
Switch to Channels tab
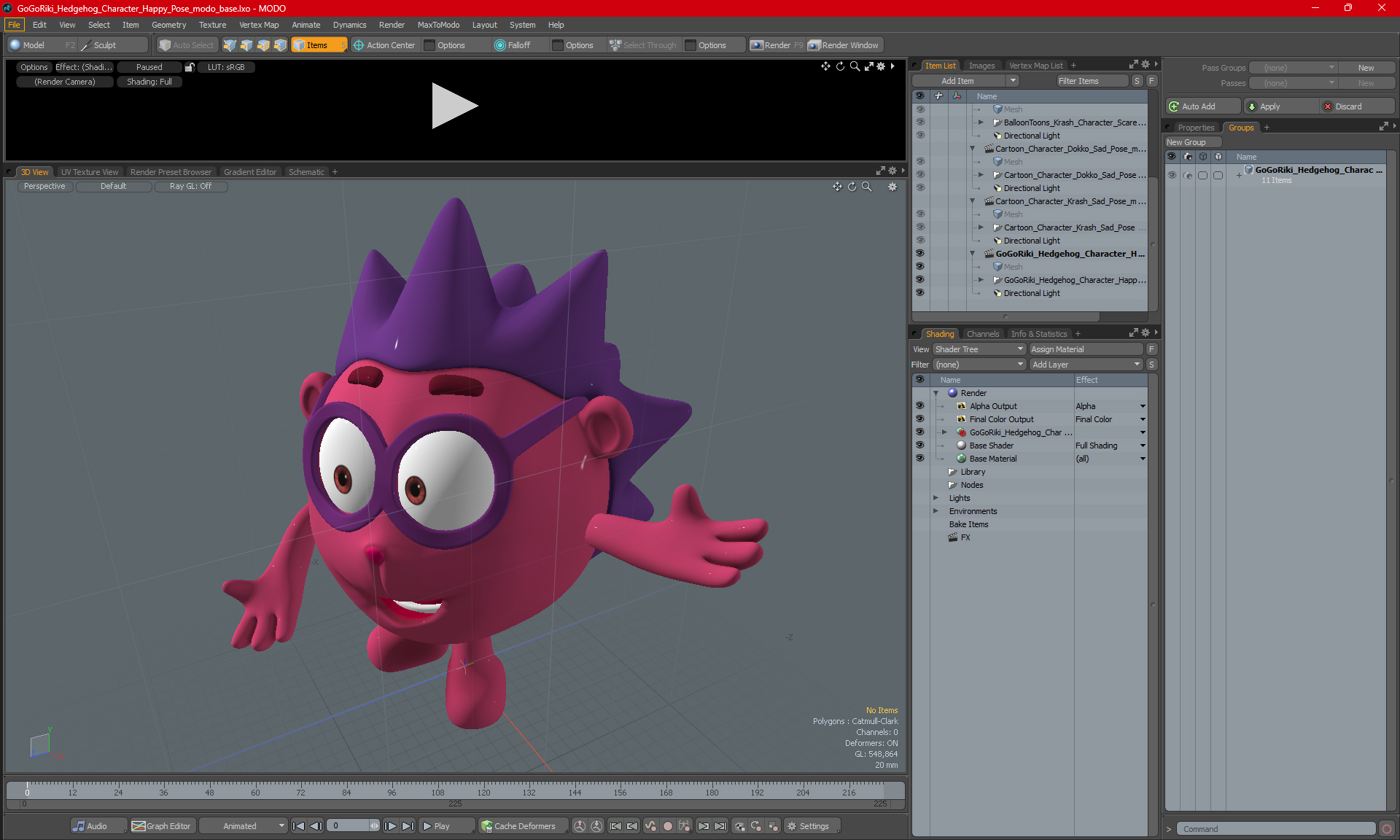click(x=983, y=334)
